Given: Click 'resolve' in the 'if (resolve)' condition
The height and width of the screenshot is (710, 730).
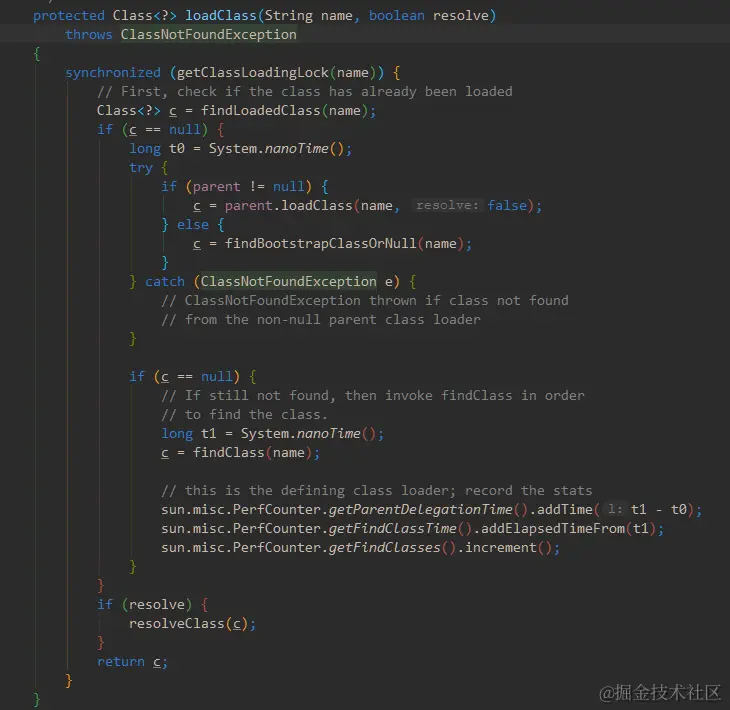Looking at the screenshot, I should click(x=156, y=605).
